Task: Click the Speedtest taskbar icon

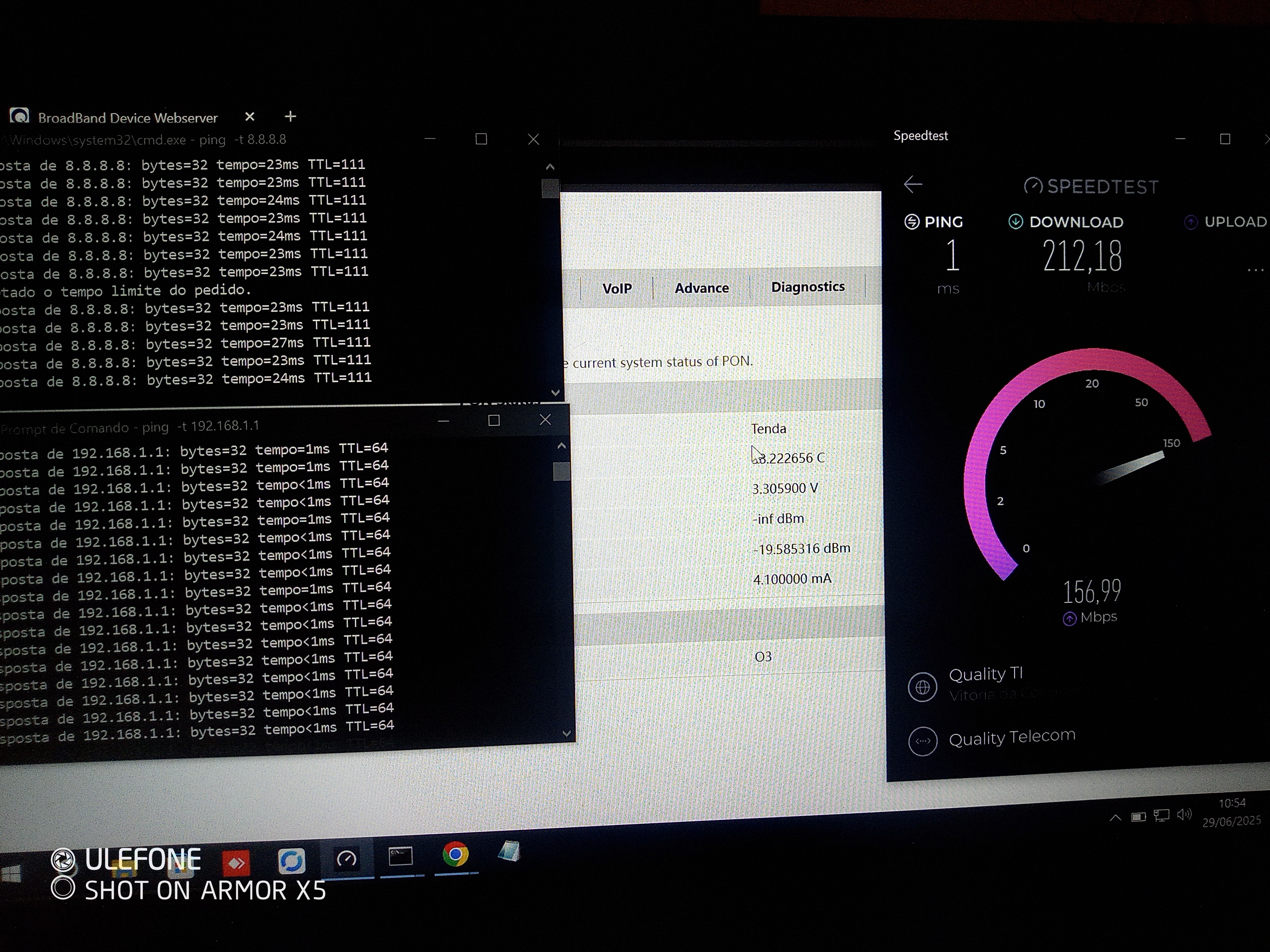Action: point(346,859)
